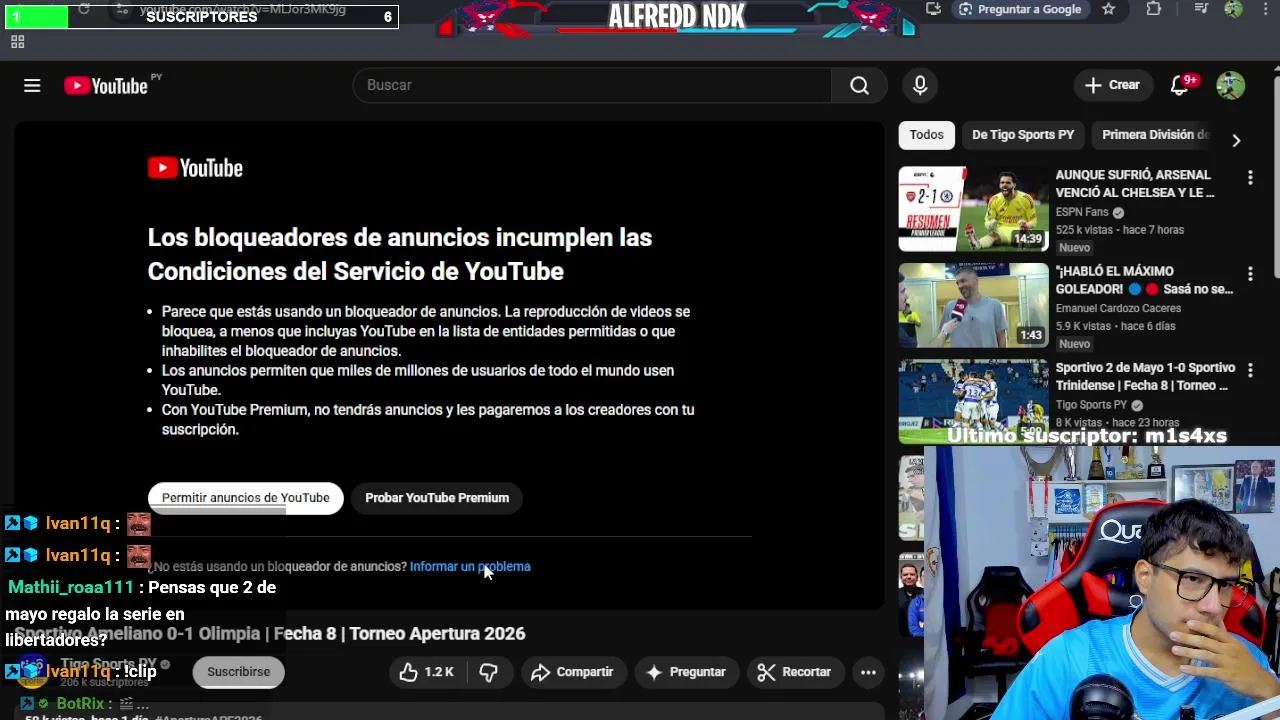Open the máximo goleador interview thumbnail
Screen dimensions: 1280x720
tap(973, 305)
